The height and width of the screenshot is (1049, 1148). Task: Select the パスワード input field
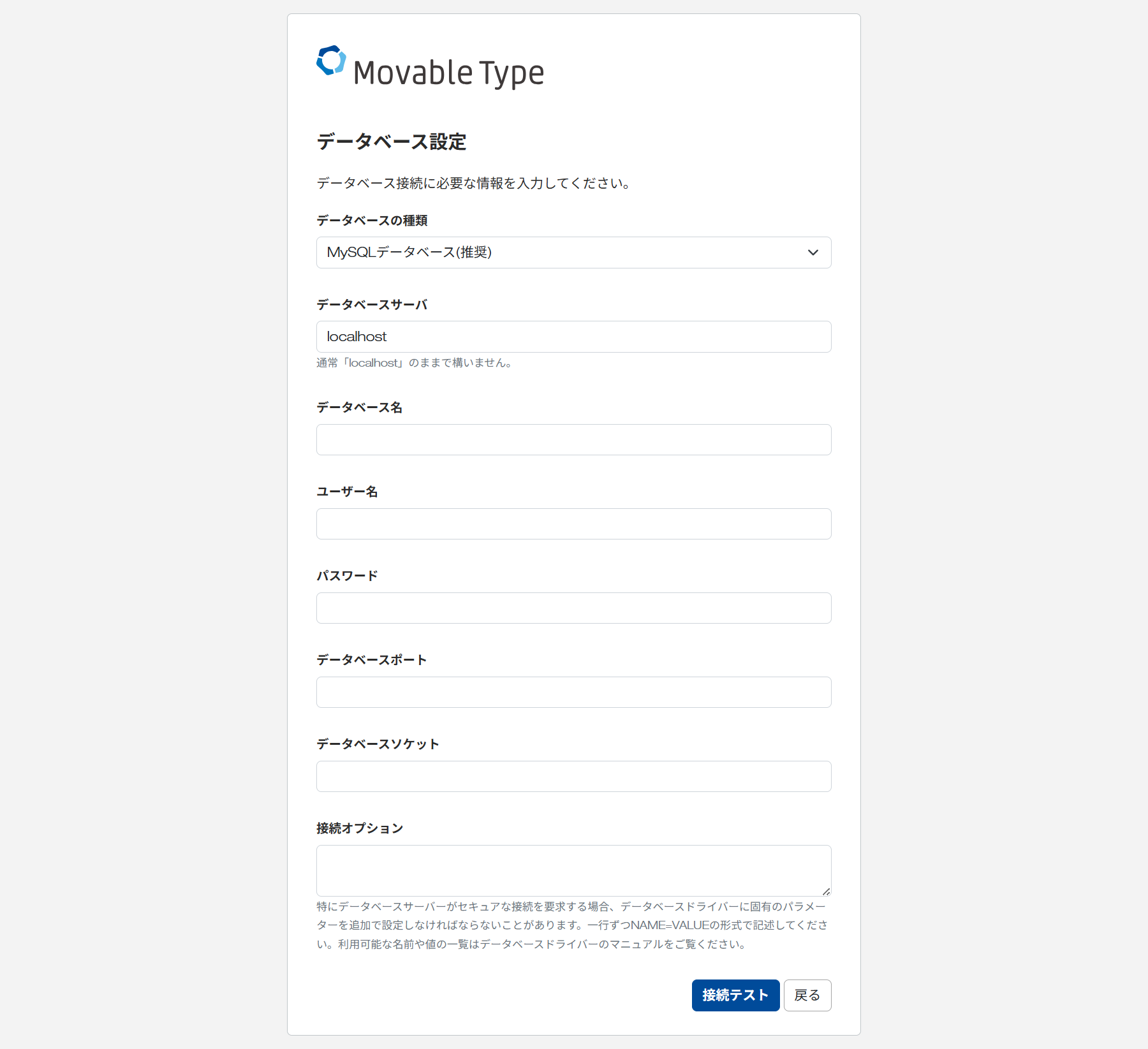pos(573,608)
